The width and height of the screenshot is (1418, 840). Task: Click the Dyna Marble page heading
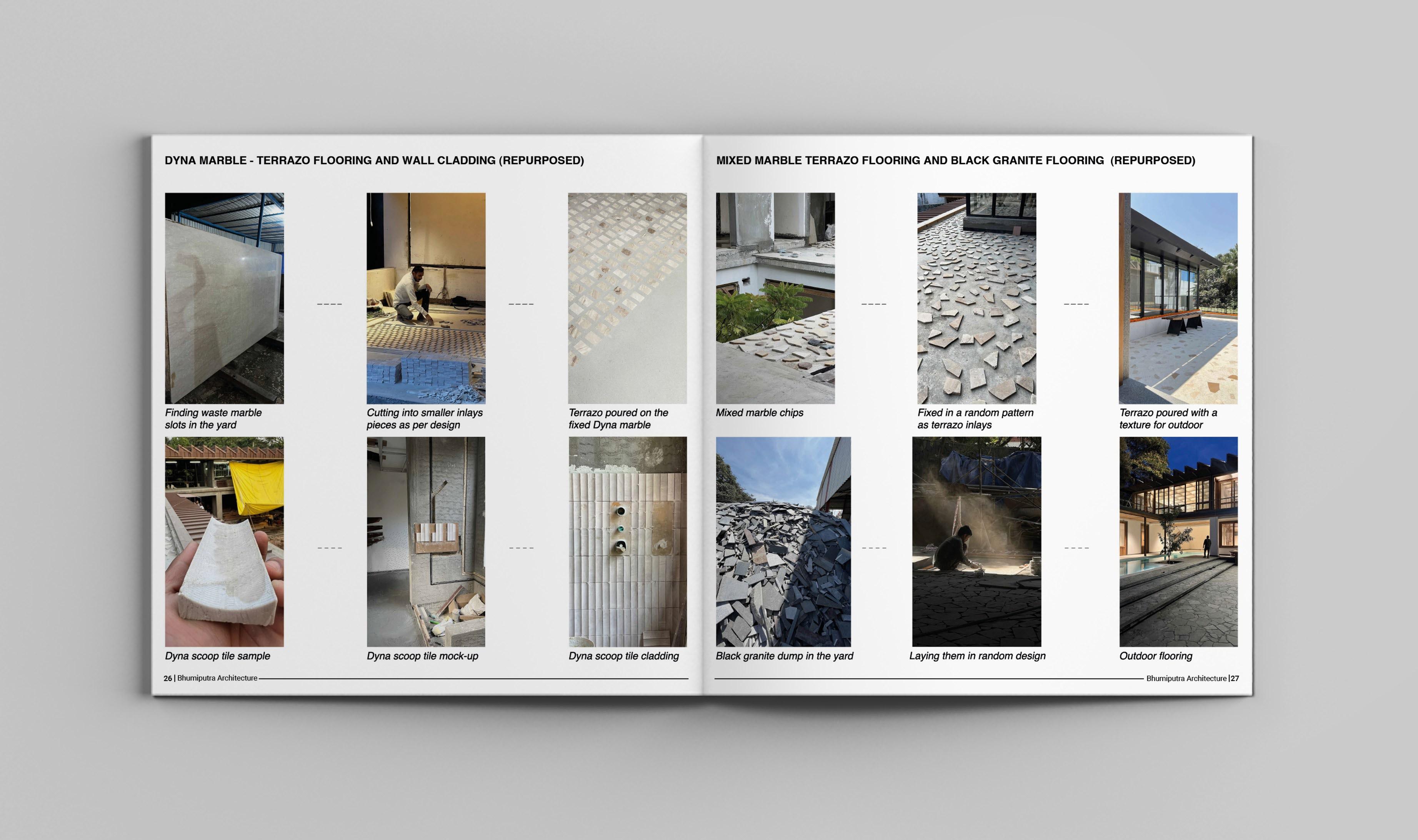click(x=374, y=160)
